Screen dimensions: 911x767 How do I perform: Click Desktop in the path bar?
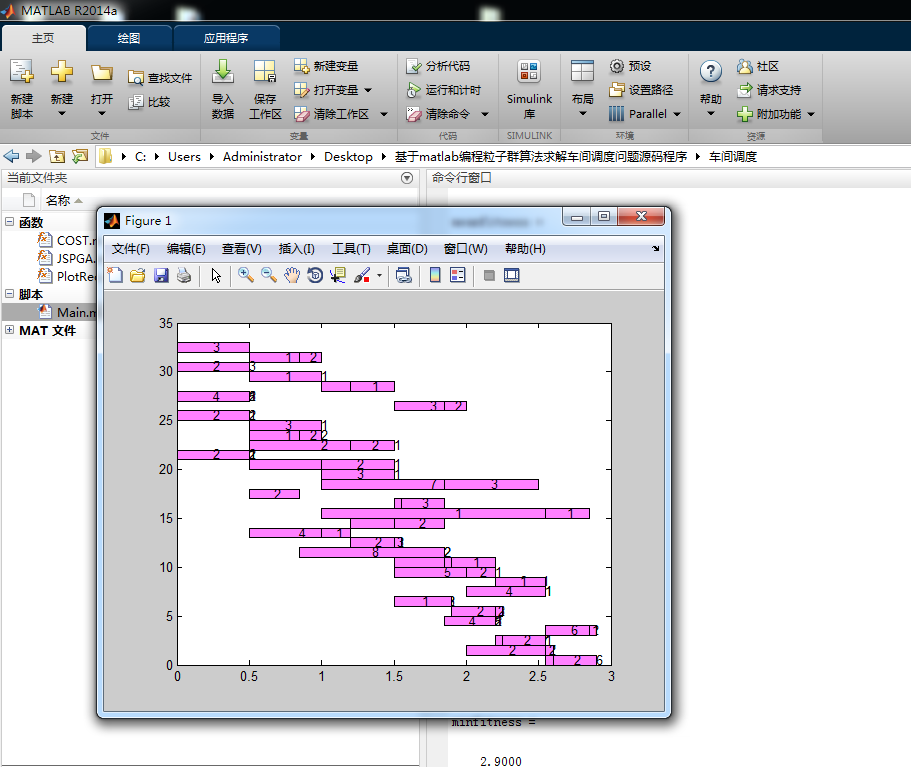click(x=348, y=156)
